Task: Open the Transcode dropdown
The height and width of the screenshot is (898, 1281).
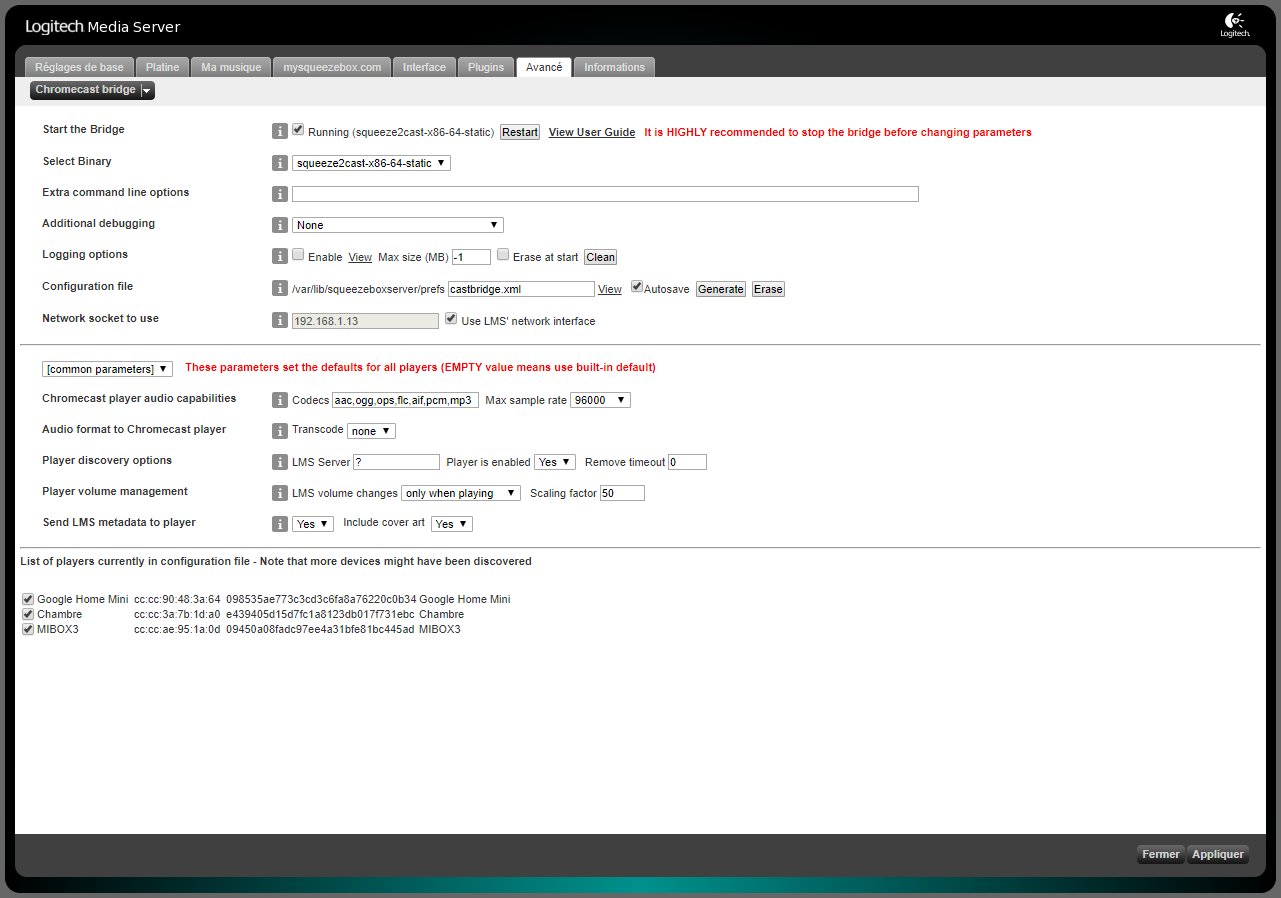Action: 371,431
